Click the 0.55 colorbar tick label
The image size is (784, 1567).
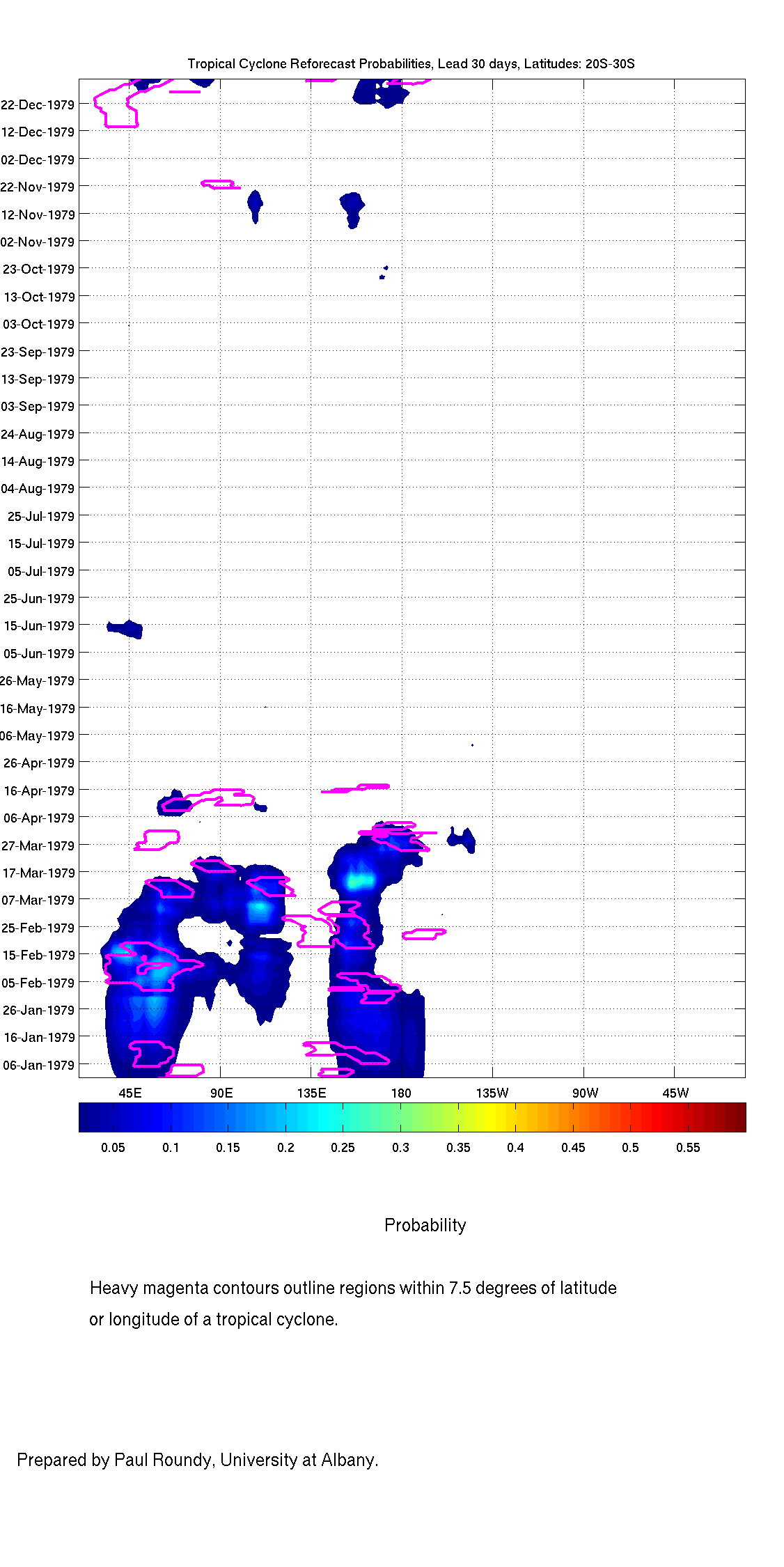[688, 1148]
